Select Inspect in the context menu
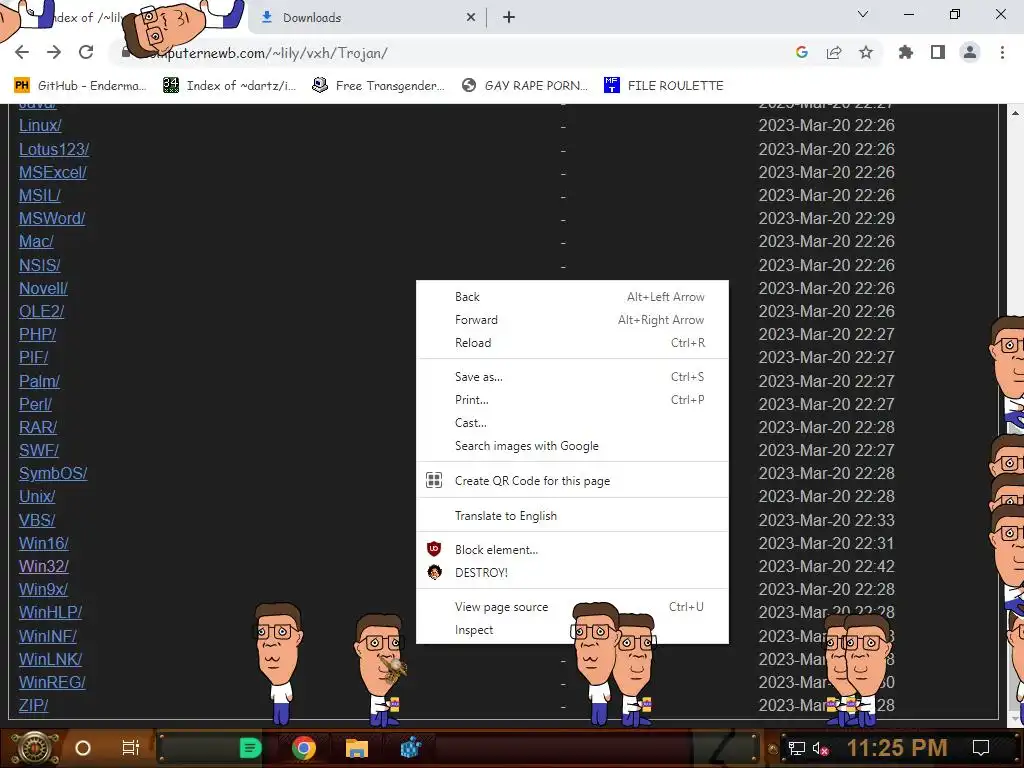 (572, 630)
